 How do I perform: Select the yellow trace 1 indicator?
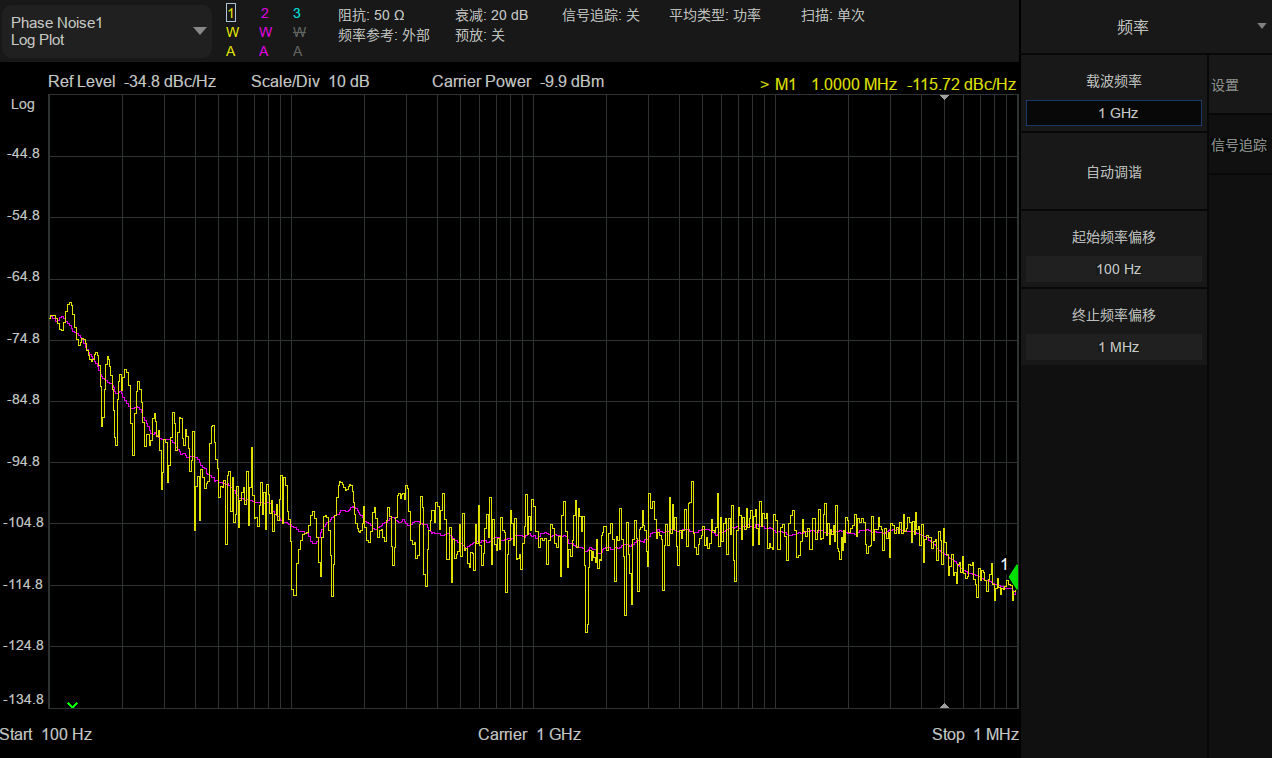pos(231,13)
